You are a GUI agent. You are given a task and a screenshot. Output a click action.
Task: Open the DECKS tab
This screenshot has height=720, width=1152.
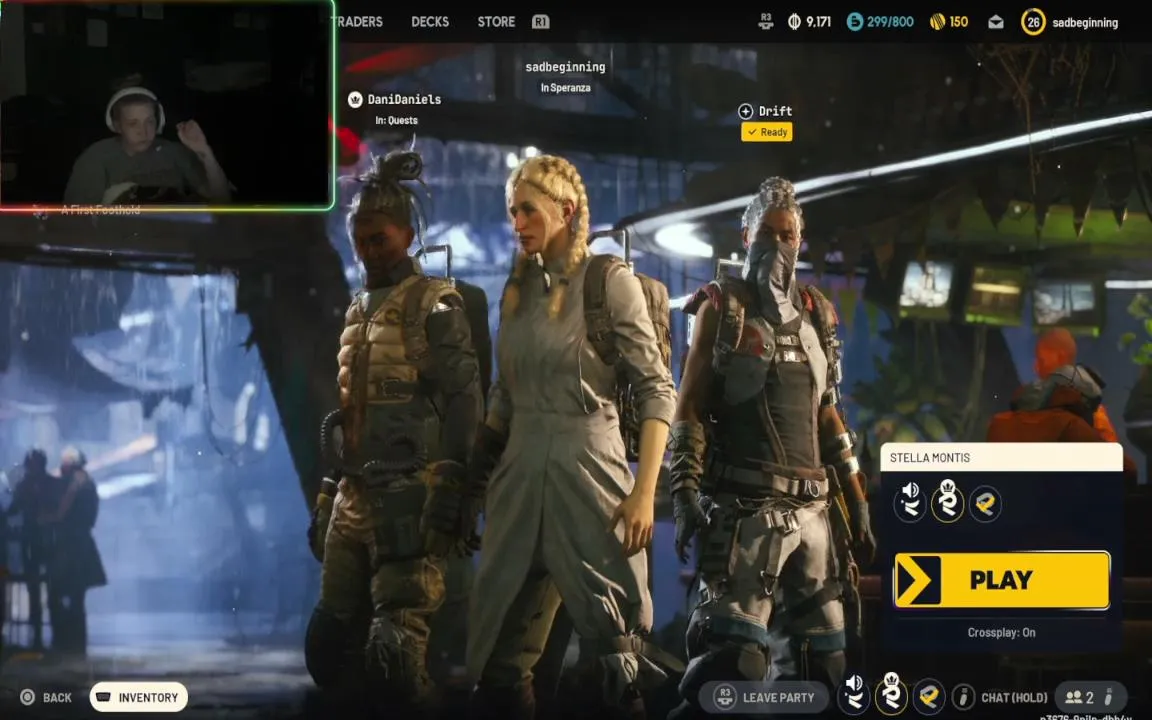click(430, 21)
